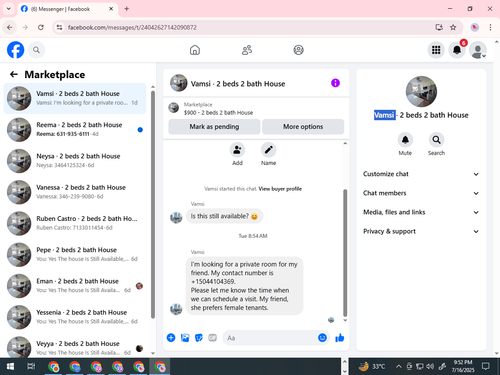Screen dimensions: 500x375
Task: Expand the Privacy & support section
Action: point(421,231)
